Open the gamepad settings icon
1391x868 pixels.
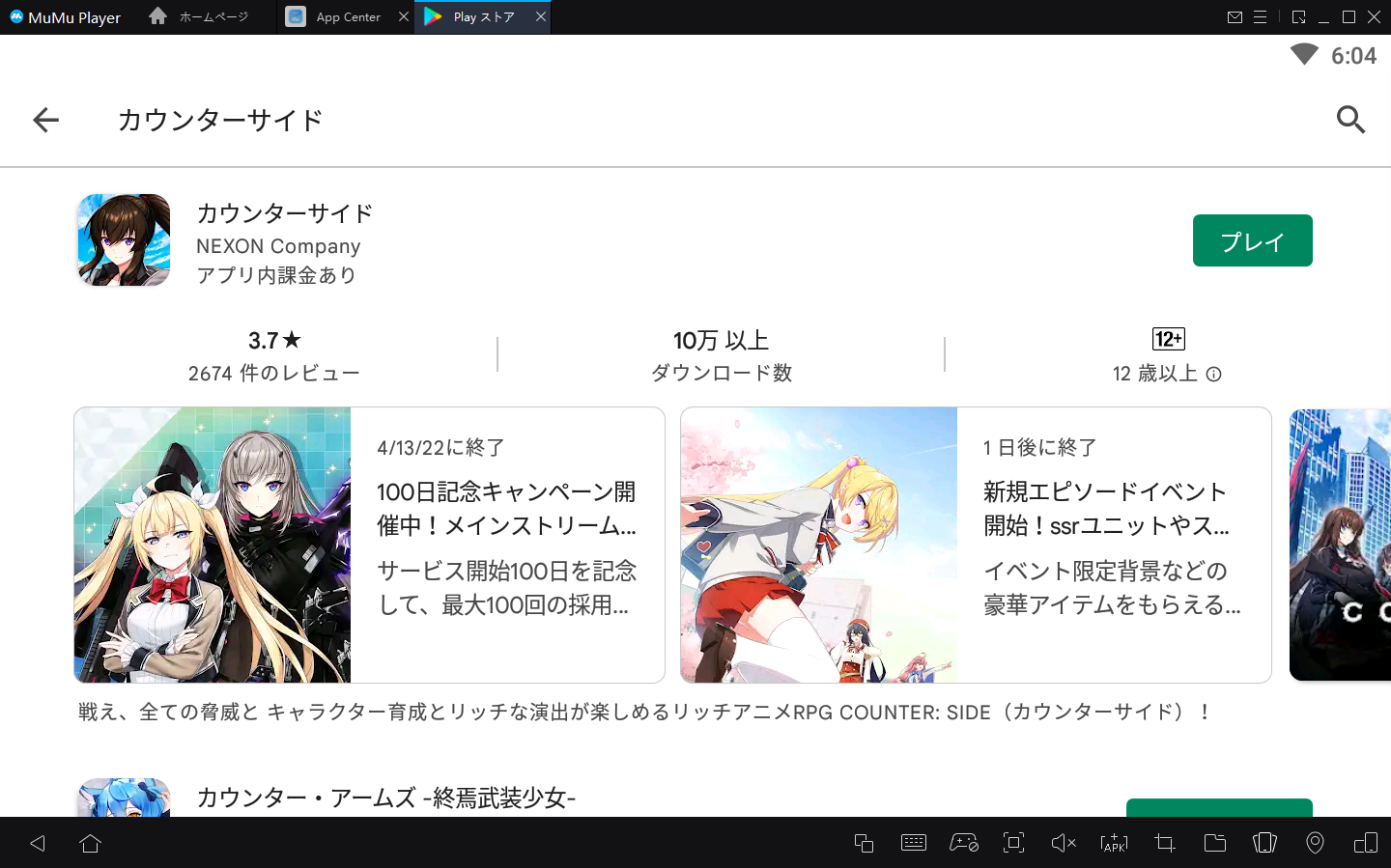click(964, 843)
